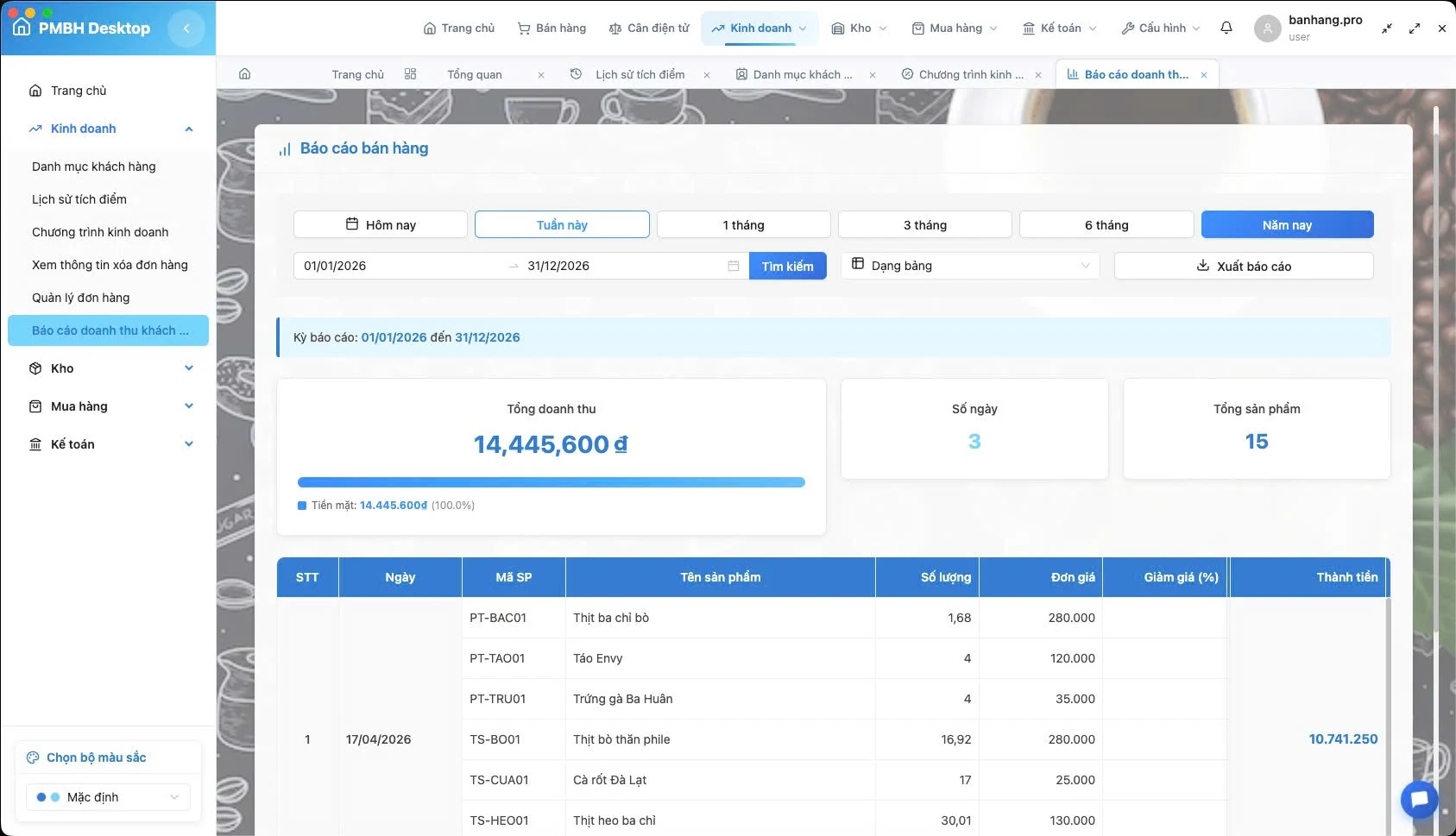Select the Tuần này date filter

562,224
